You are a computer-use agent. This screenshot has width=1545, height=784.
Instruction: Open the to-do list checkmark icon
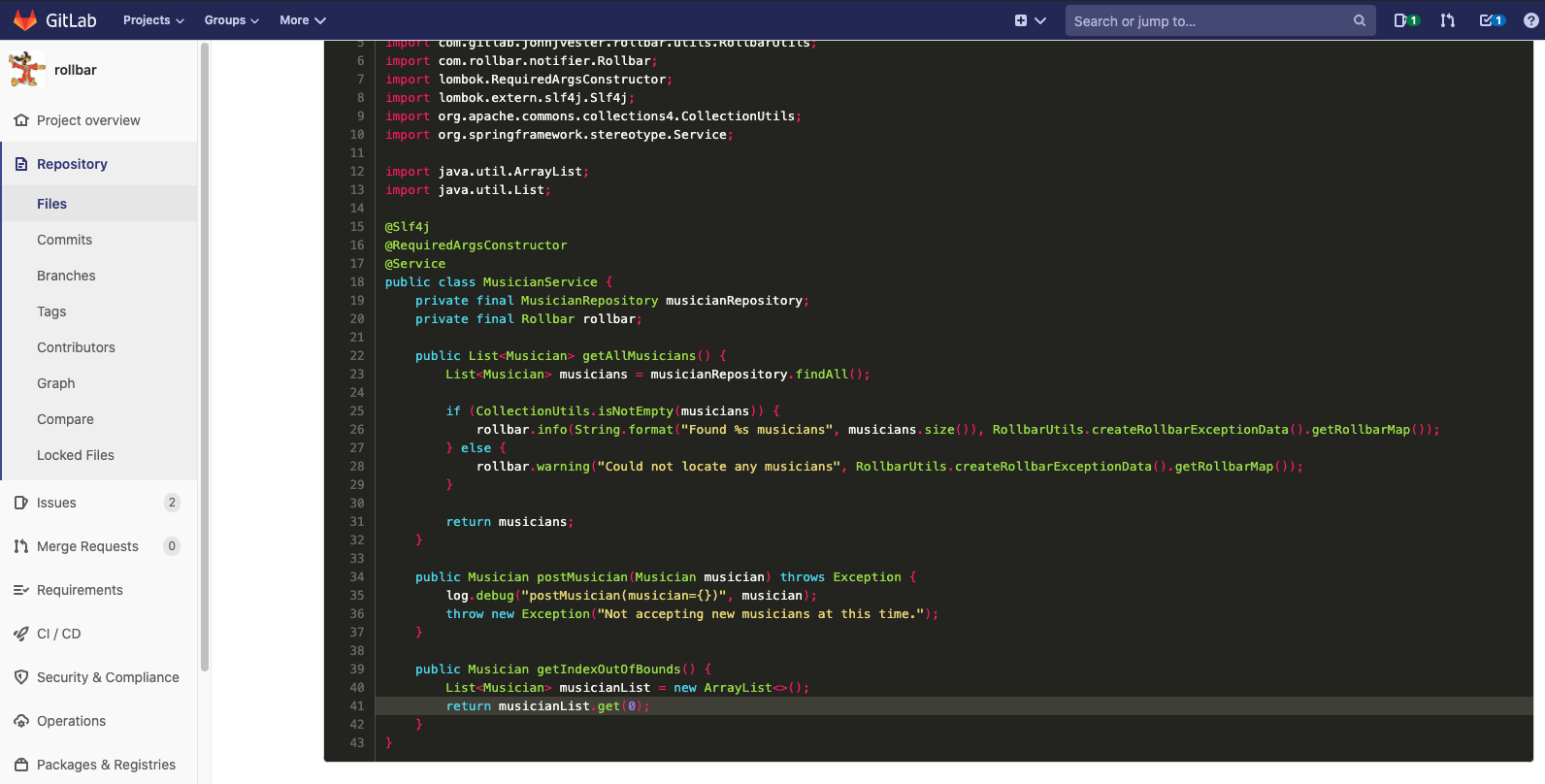click(1487, 20)
